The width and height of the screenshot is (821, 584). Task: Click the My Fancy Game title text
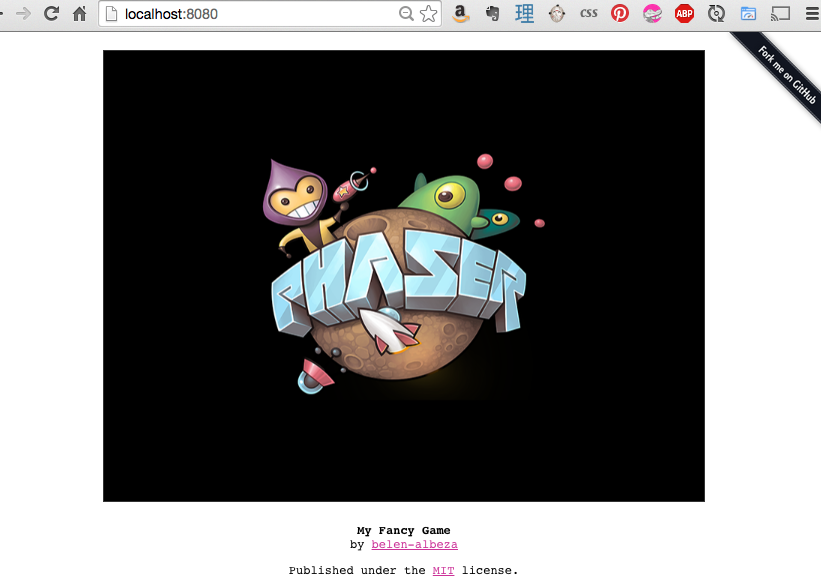tap(403, 531)
